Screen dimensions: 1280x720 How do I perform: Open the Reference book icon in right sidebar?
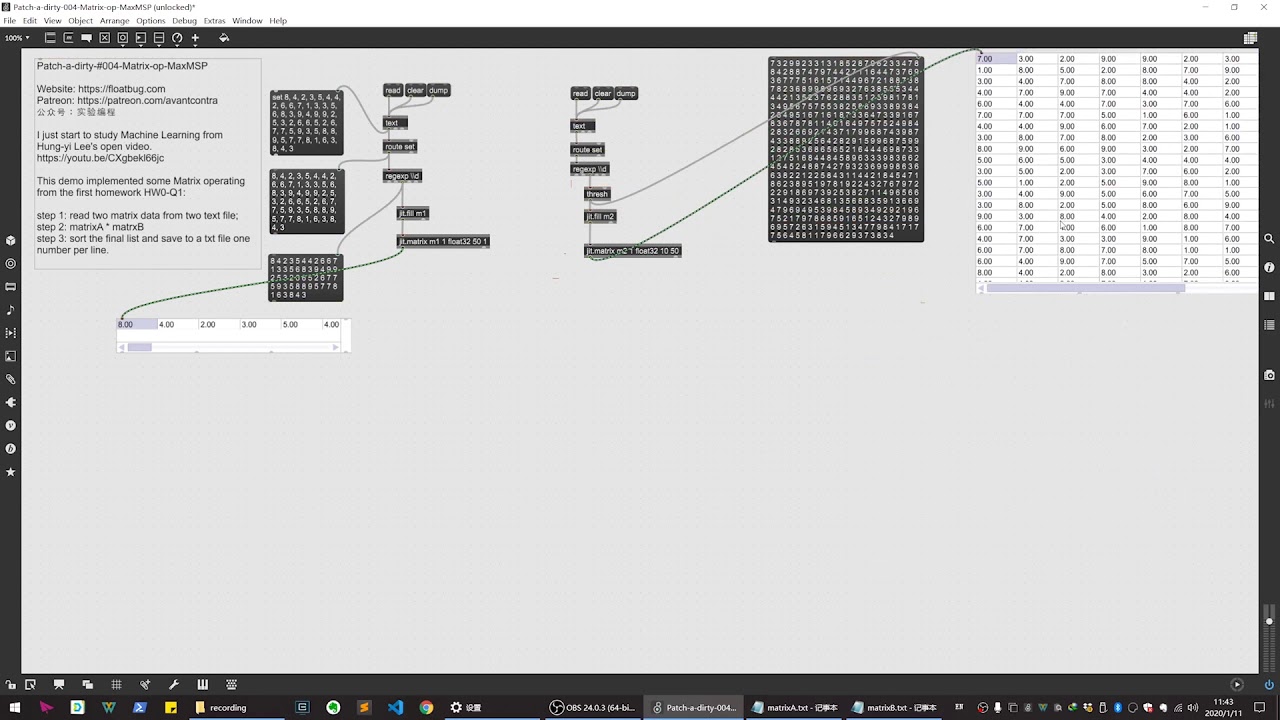click(1269, 296)
